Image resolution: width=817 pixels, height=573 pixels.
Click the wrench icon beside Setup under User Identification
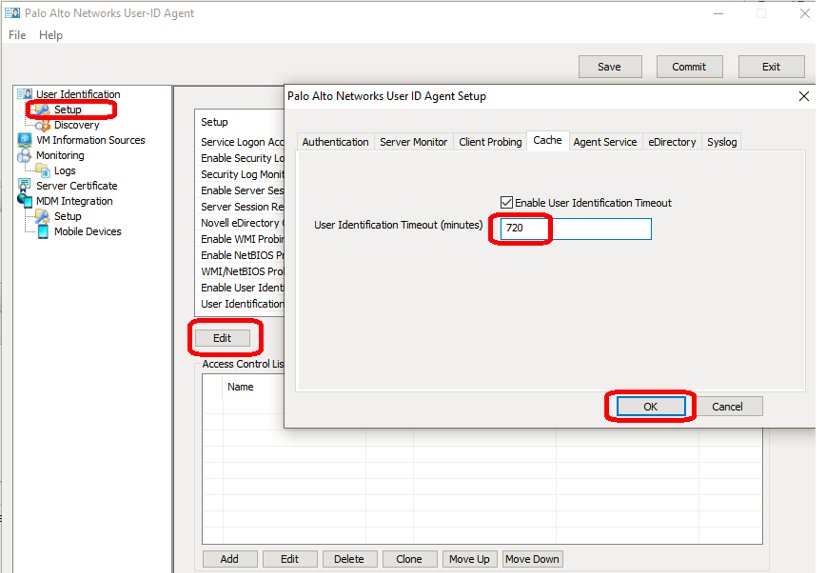[x=42, y=109]
